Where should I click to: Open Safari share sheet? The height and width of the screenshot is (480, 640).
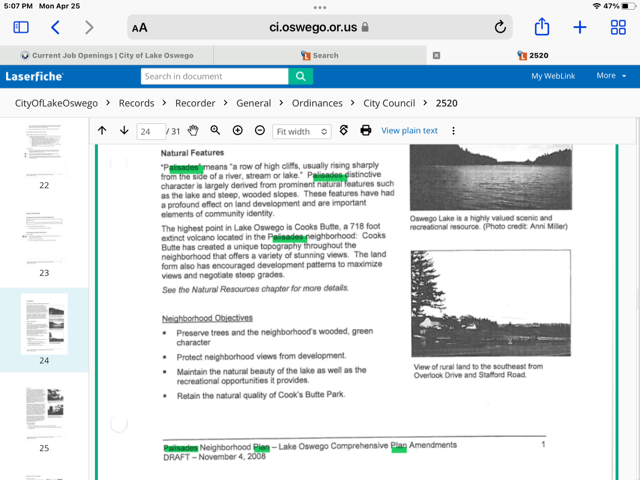click(541, 28)
